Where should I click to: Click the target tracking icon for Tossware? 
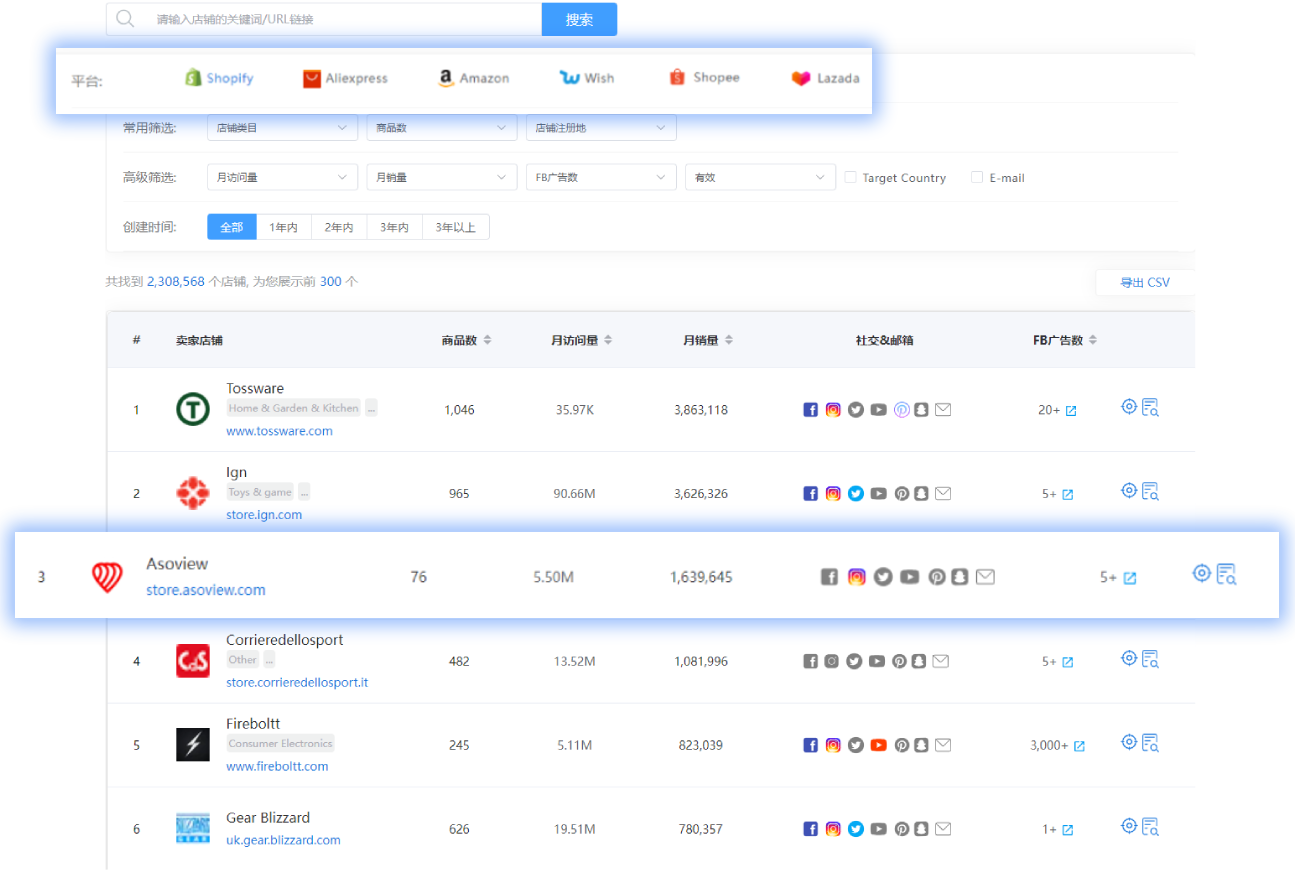(x=1129, y=407)
